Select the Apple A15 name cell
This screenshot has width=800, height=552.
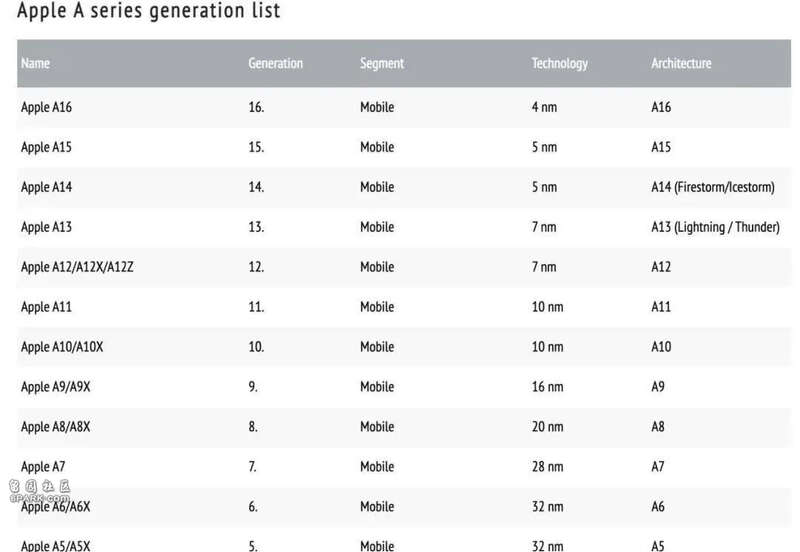pyautogui.click(x=46, y=147)
